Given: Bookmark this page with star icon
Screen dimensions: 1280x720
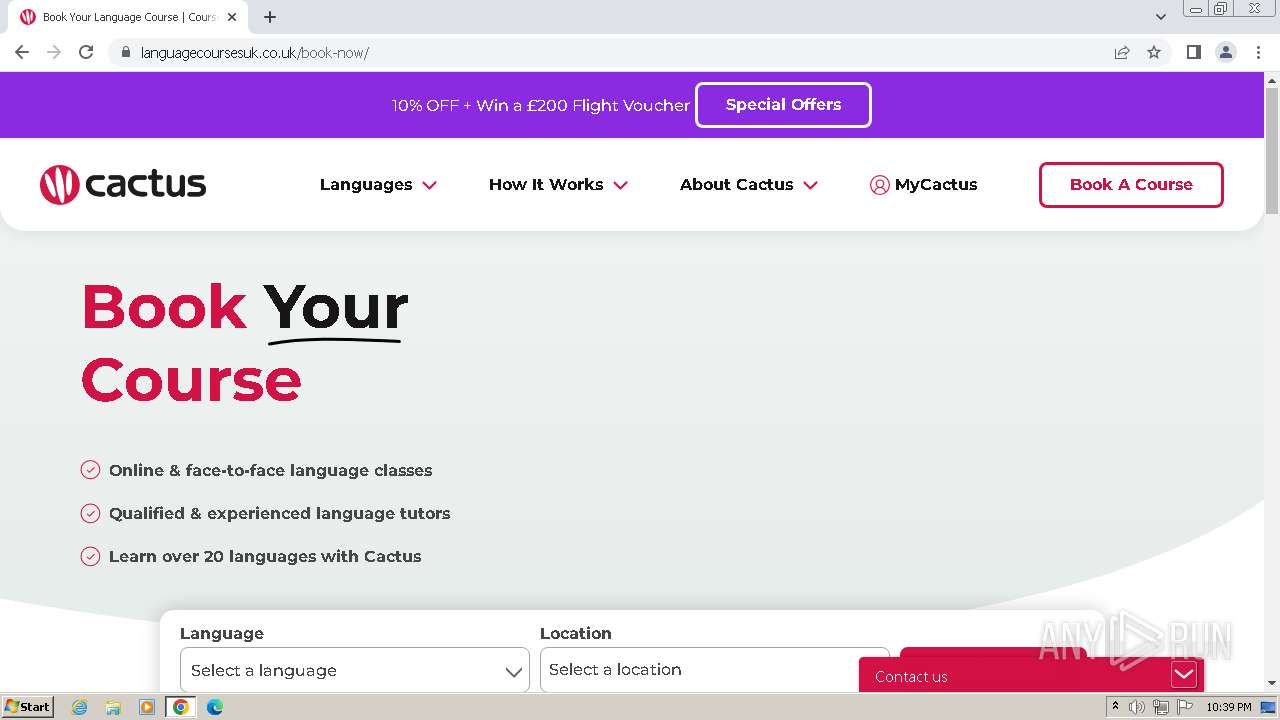Looking at the screenshot, I should (x=1154, y=52).
